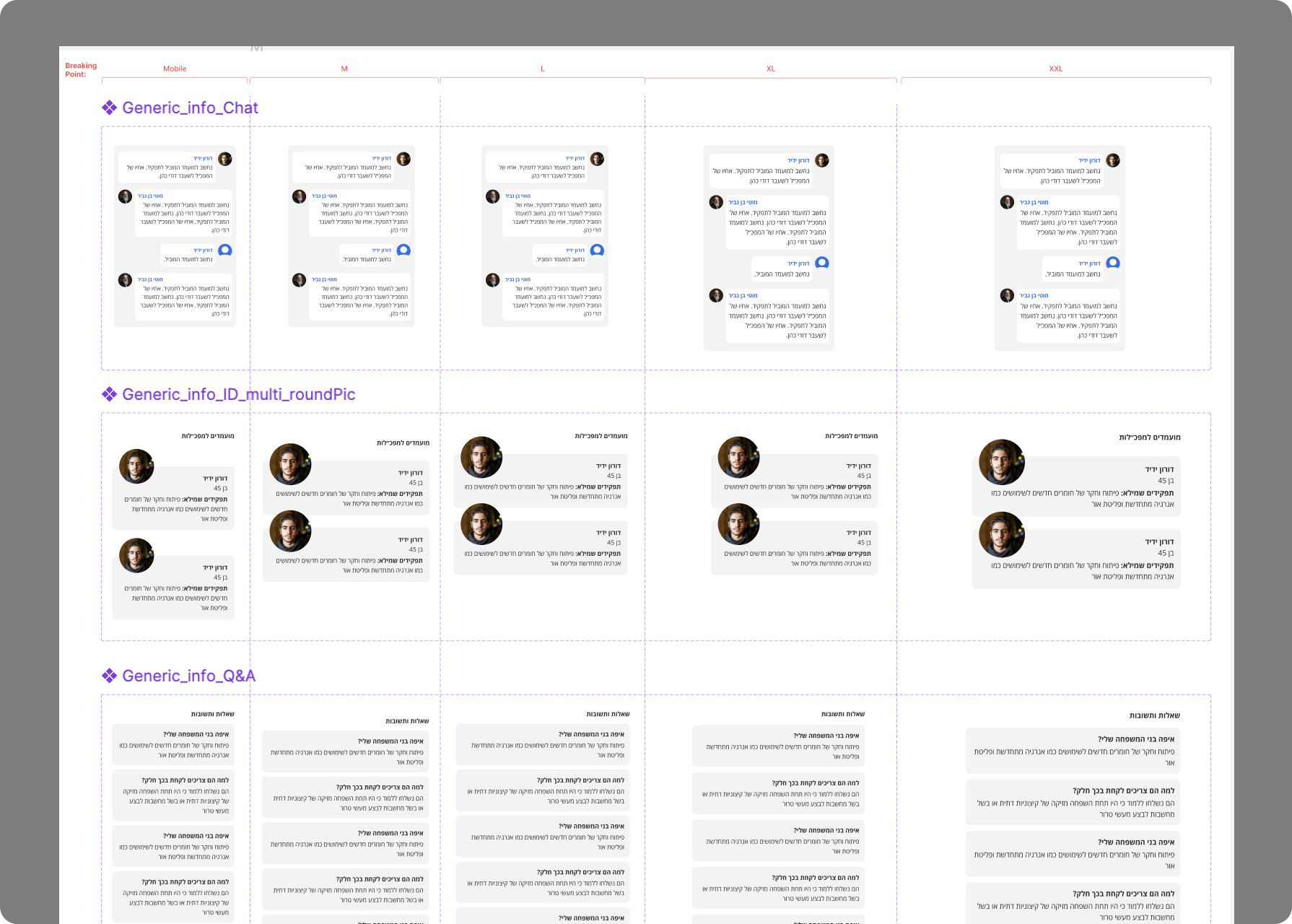Click the component icon beside Generic_info_Chat
This screenshot has width=1292, height=924.
pyautogui.click(x=109, y=108)
